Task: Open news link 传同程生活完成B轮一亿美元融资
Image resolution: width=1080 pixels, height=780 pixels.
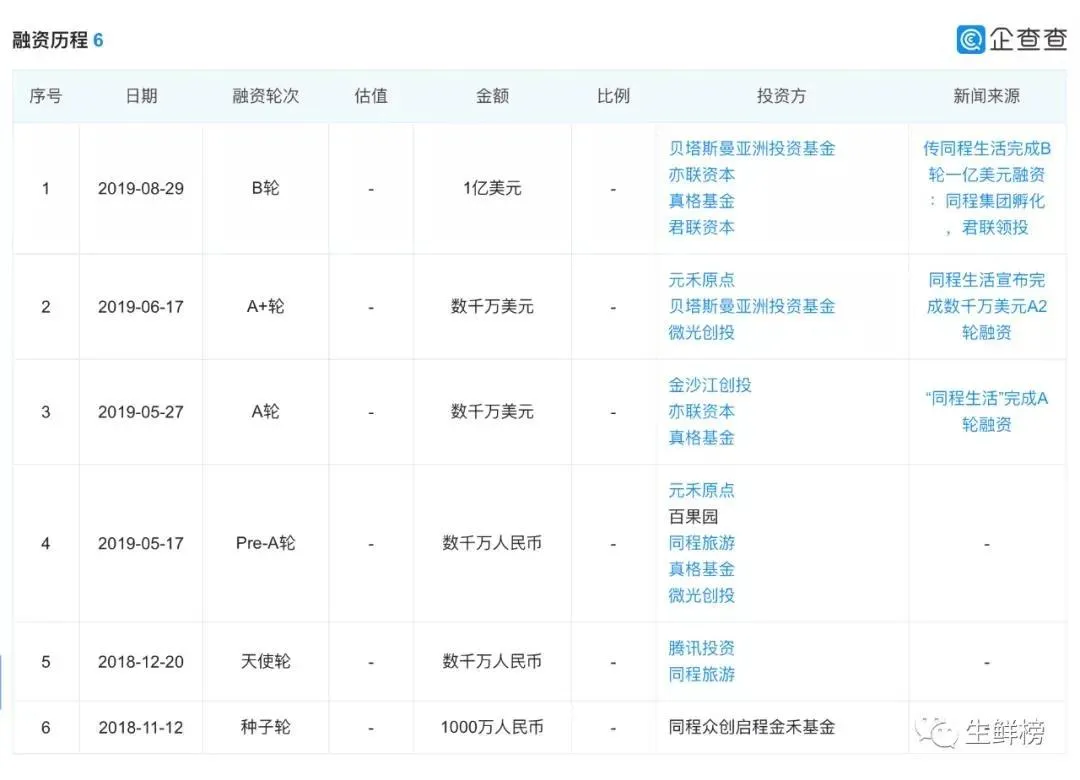Action: [x=986, y=187]
